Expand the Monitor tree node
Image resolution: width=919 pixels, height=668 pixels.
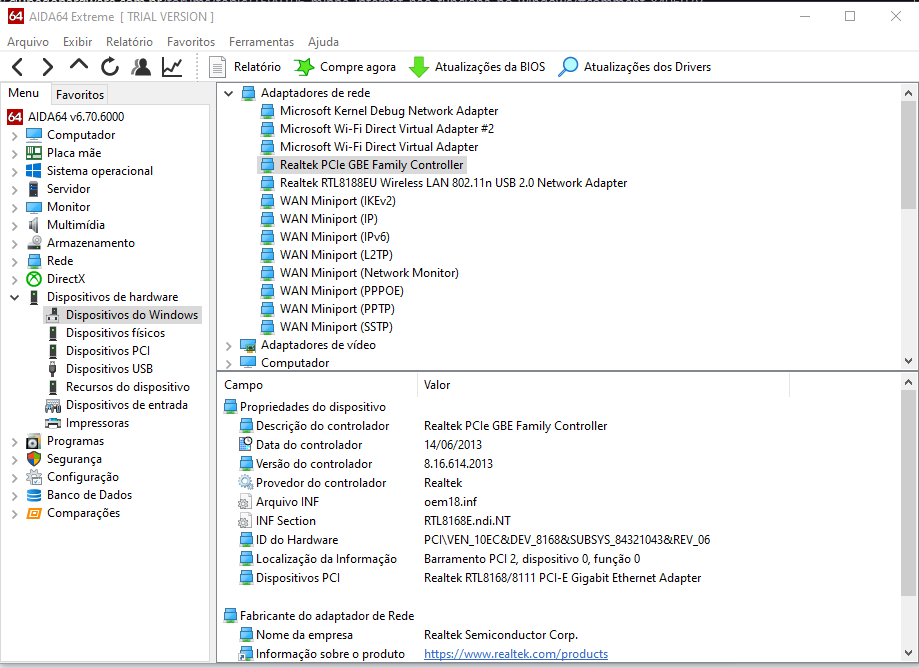pos(15,208)
